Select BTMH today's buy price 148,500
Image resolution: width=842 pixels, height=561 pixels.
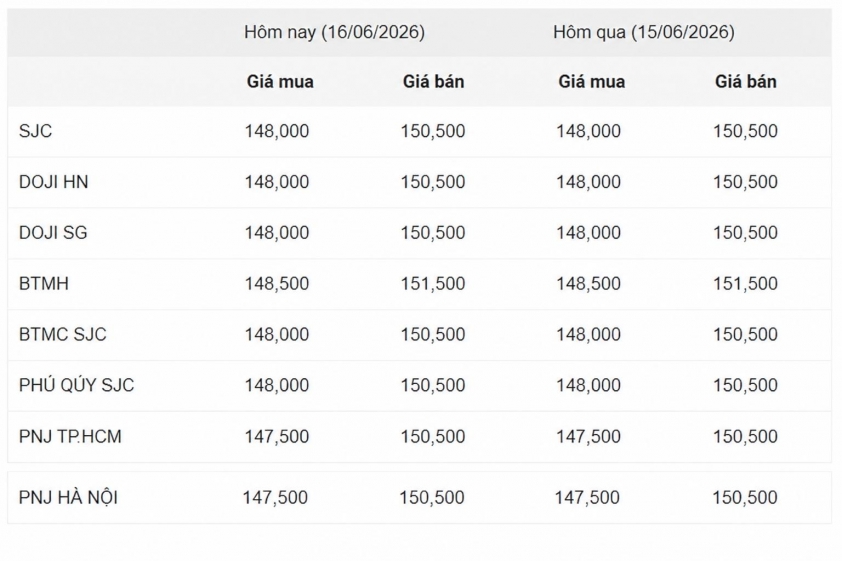(x=277, y=283)
